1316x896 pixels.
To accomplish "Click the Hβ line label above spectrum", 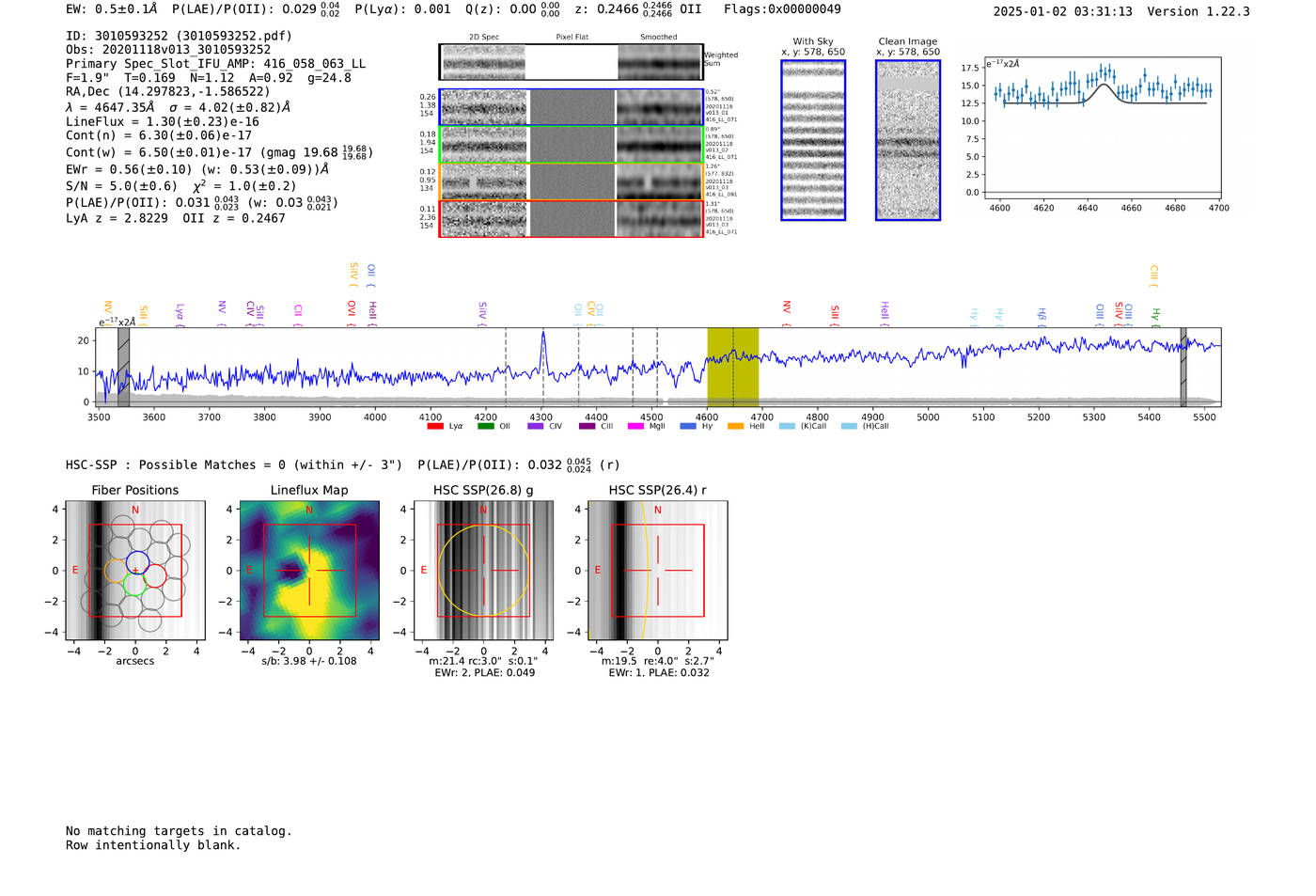I will pos(1042,317).
